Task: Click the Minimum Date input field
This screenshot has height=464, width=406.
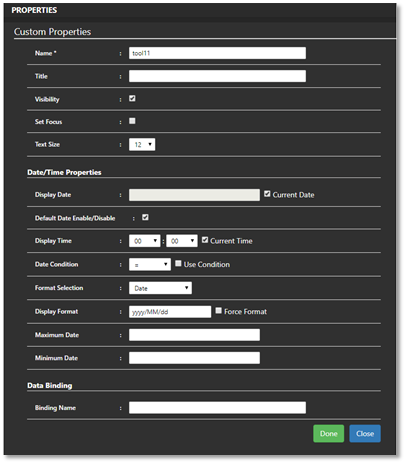Action: pos(194,358)
